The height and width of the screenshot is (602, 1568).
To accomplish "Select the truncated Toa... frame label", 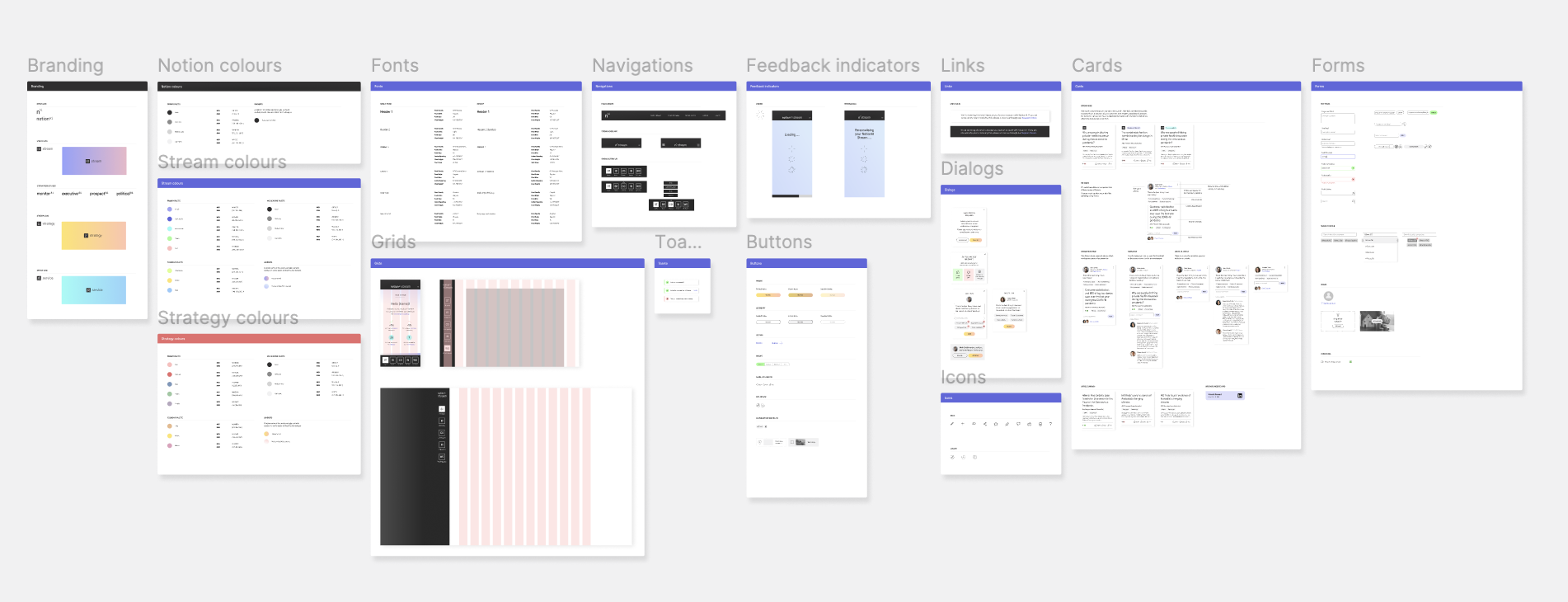I will coord(678,242).
